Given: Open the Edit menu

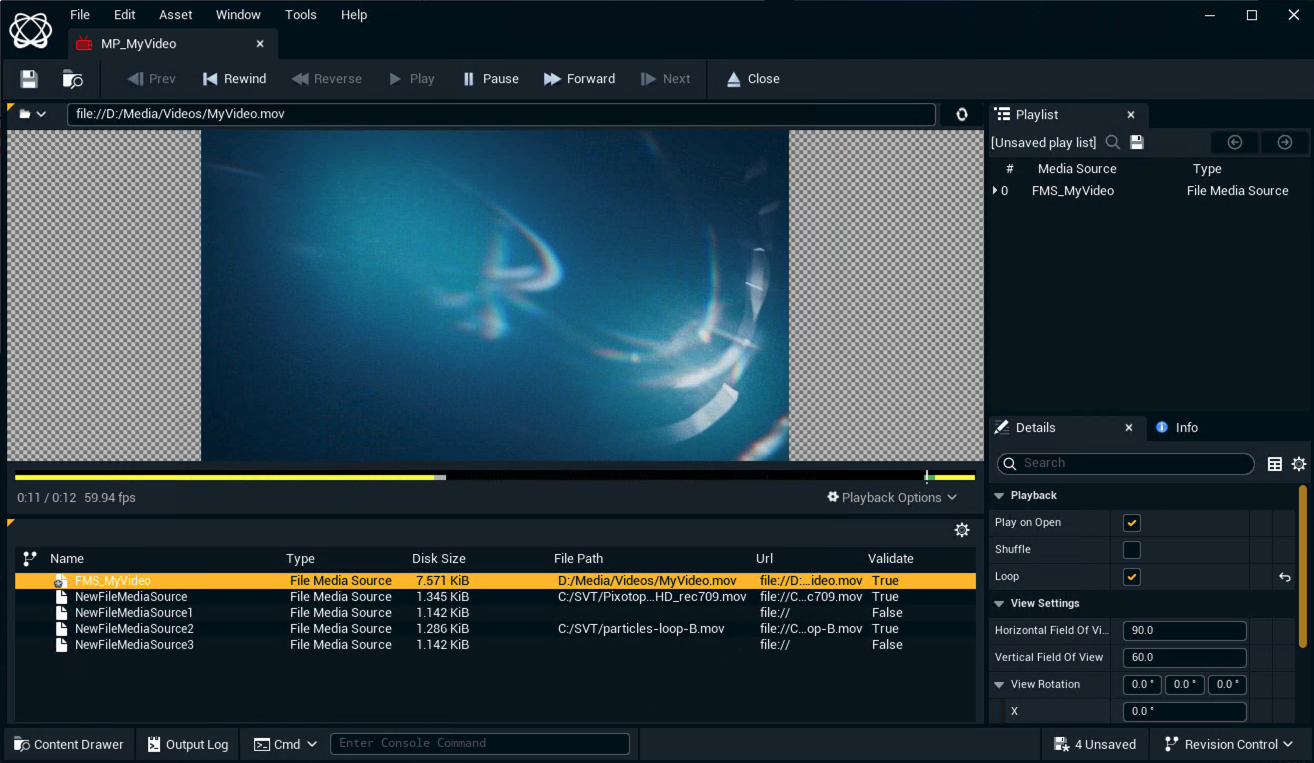Looking at the screenshot, I should (125, 15).
